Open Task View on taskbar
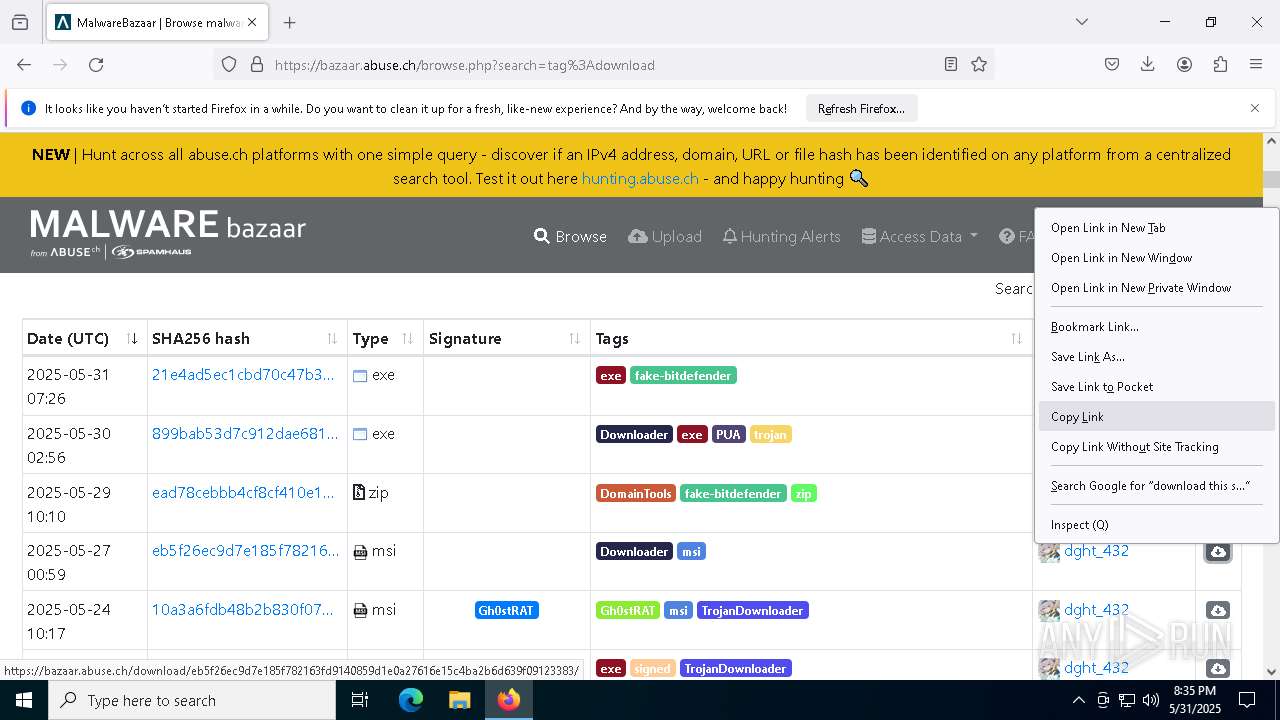1280x720 pixels. 360,700
